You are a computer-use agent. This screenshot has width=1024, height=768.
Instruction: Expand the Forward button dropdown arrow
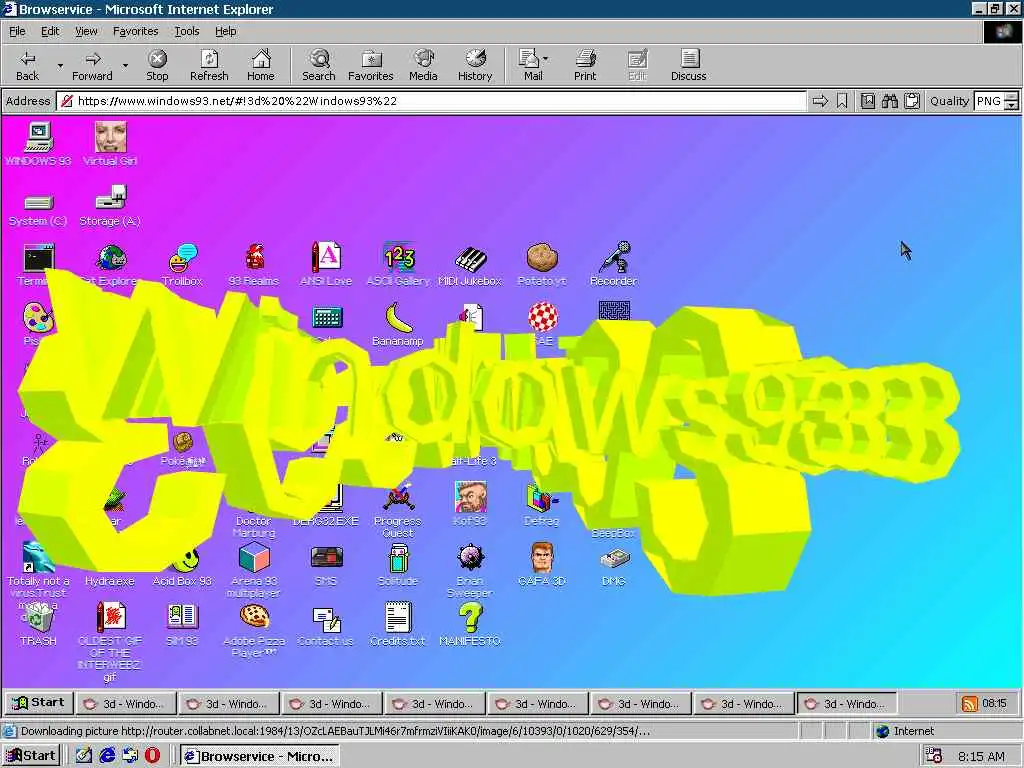click(125, 65)
